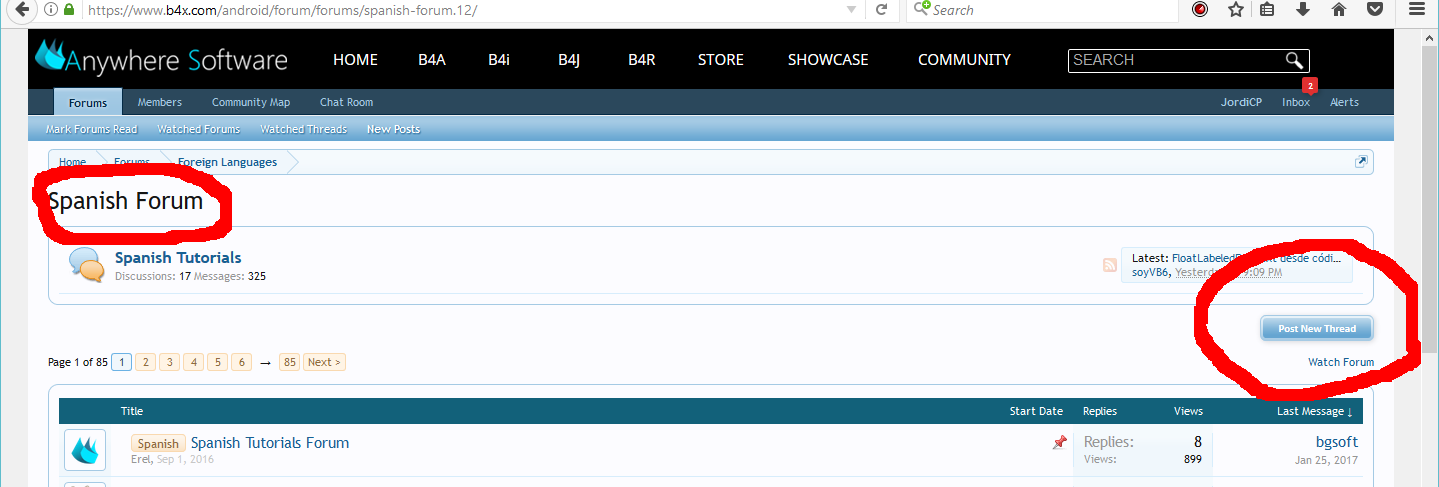The height and width of the screenshot is (487, 1439).
Task: Sort threads by Views column
Action: click(1188, 411)
